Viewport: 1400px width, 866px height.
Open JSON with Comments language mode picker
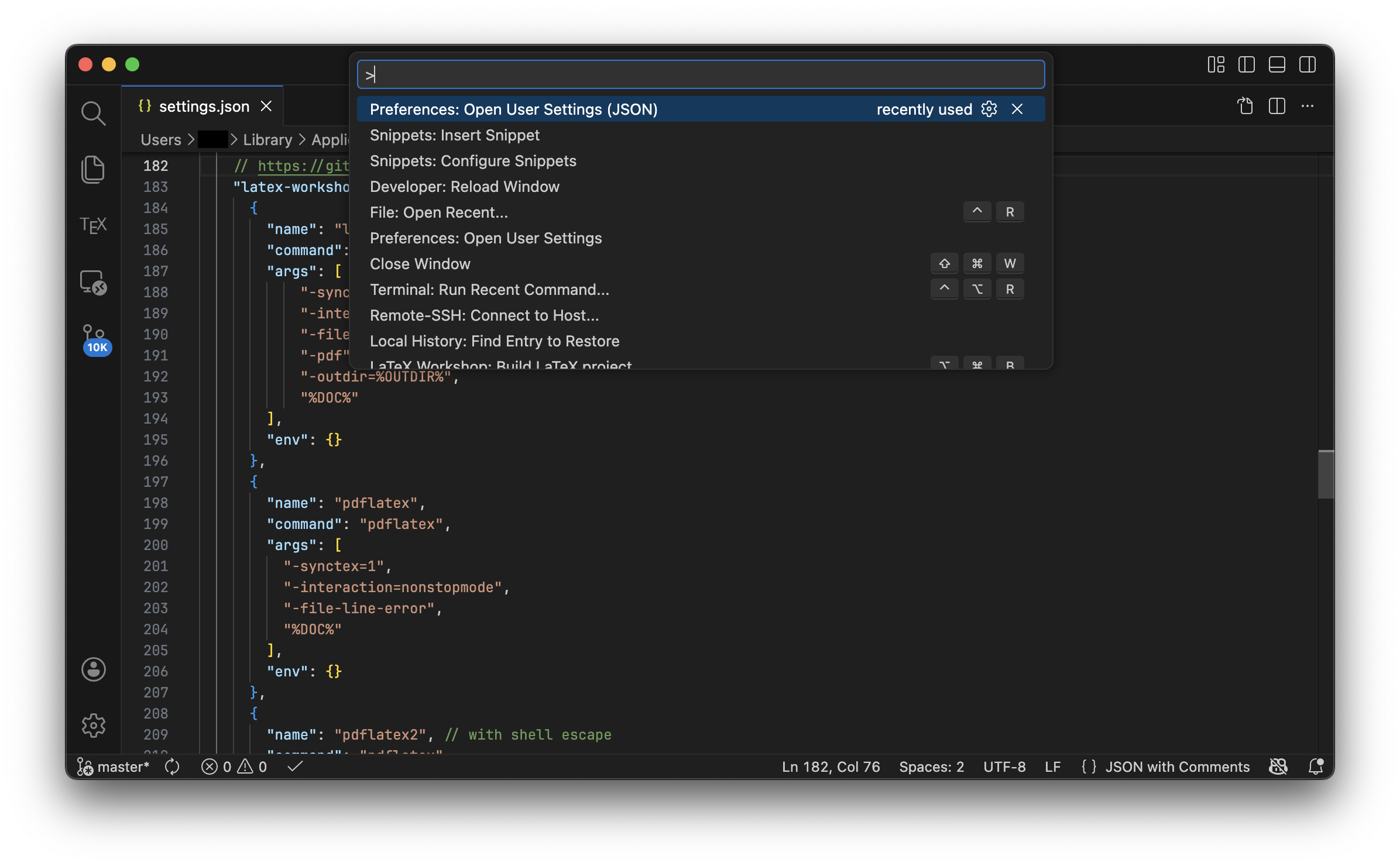point(1176,767)
